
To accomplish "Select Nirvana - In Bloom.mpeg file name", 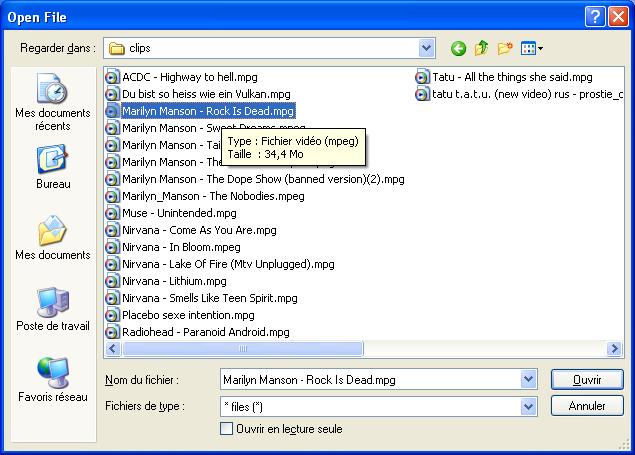I will [x=181, y=247].
